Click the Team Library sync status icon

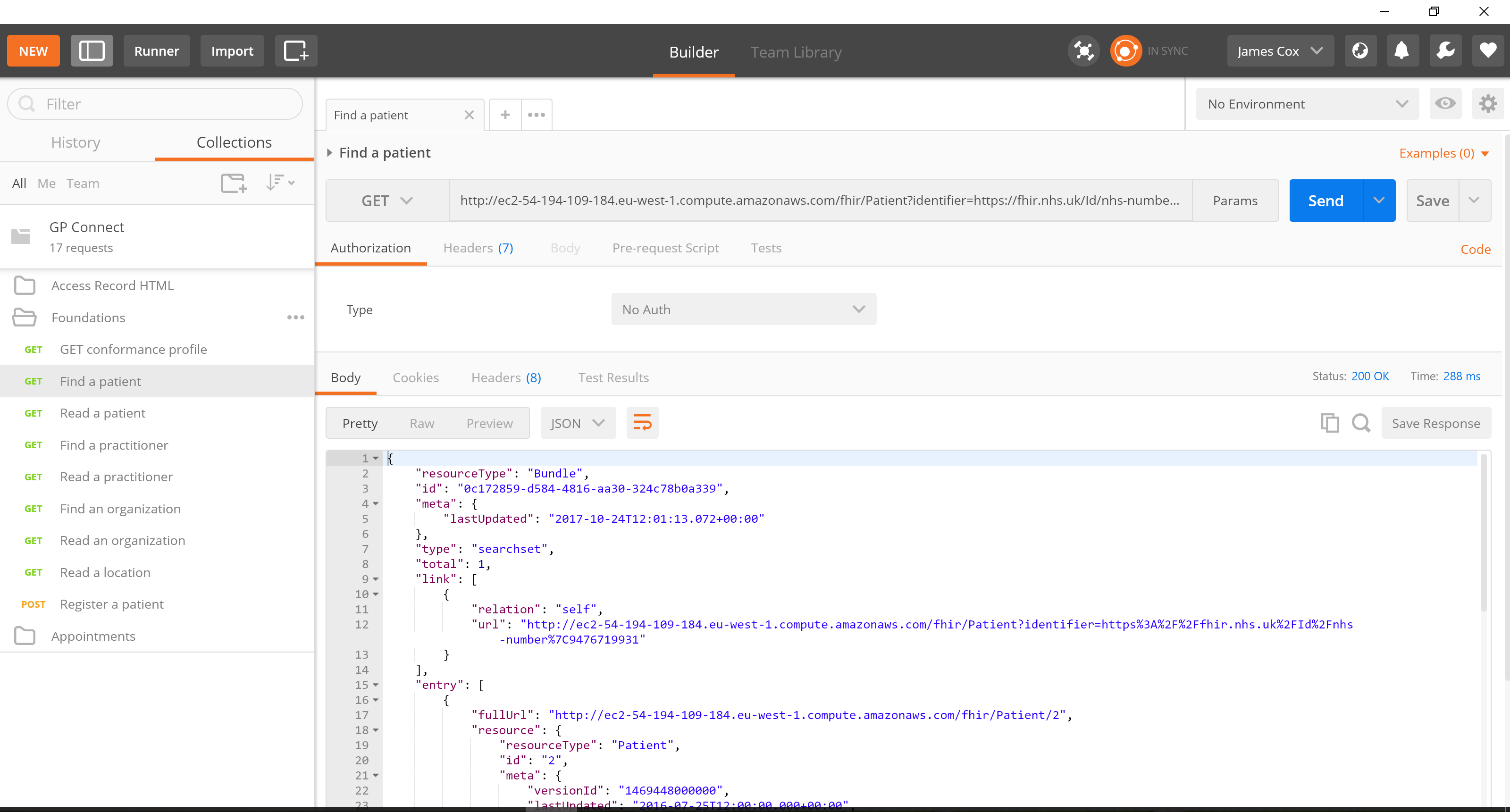tap(1125, 51)
